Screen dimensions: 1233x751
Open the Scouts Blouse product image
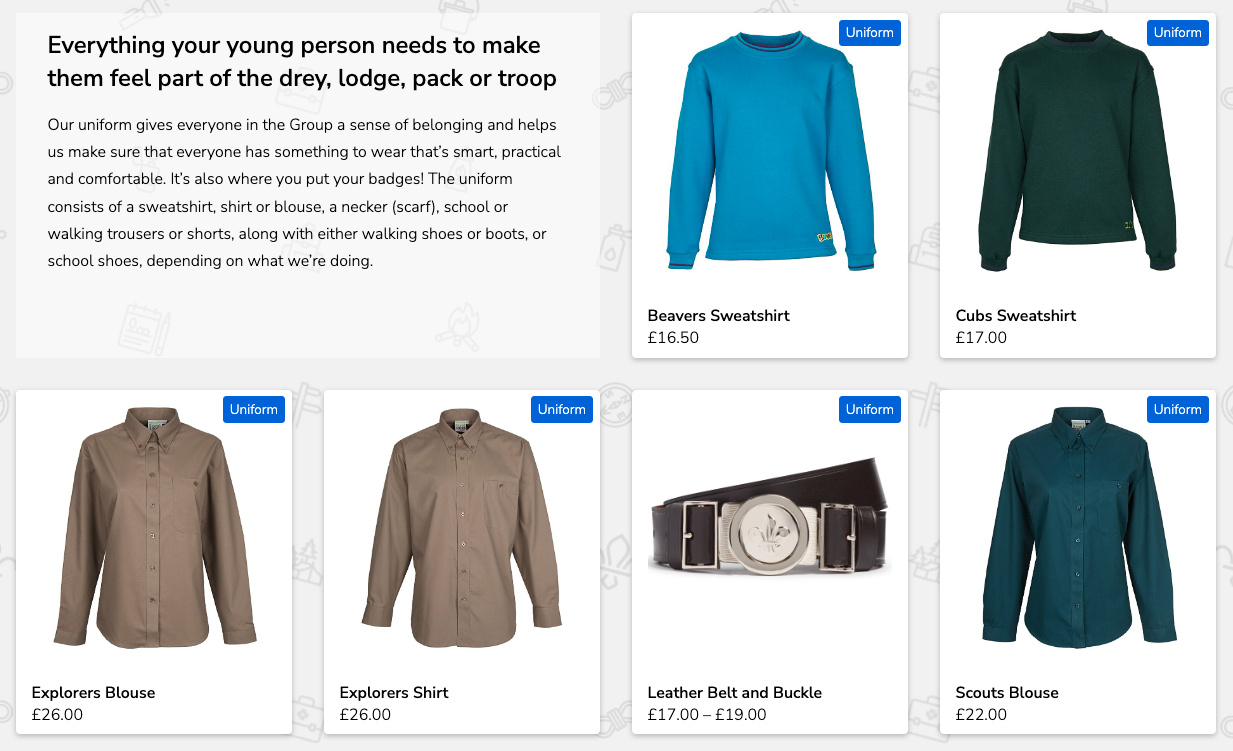[1077, 527]
